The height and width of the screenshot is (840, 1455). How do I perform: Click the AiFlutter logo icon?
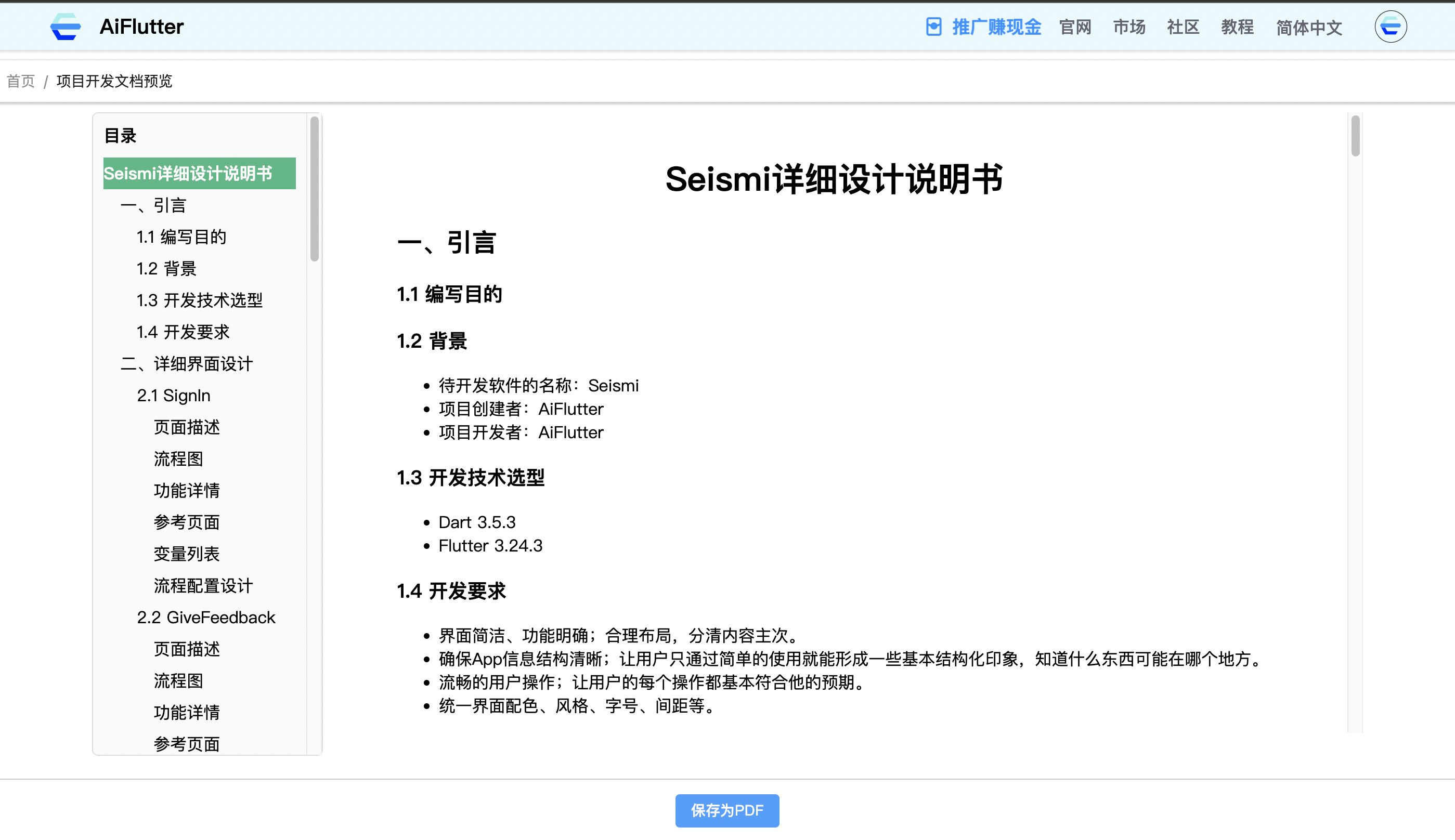pos(65,27)
